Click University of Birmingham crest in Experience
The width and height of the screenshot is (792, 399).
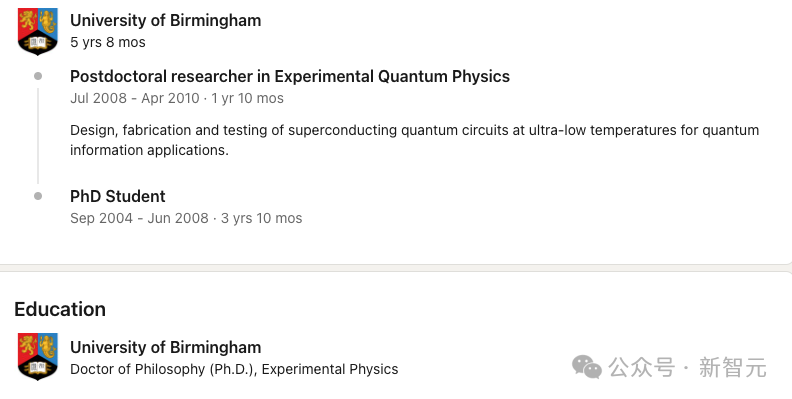pos(38,31)
